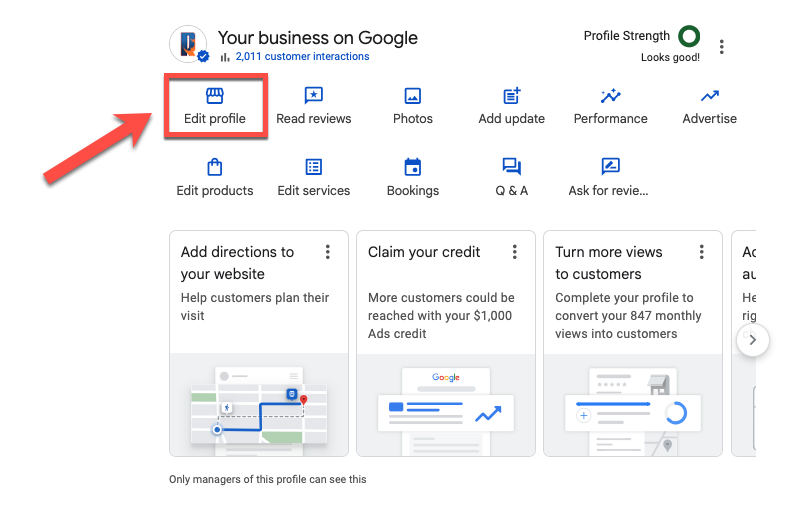
Task: Click the Google Ads illustration thumbnail
Action: click(x=446, y=405)
